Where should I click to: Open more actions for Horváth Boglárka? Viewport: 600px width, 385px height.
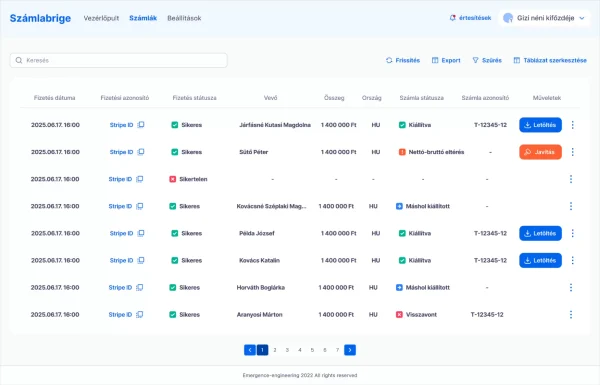coord(571,287)
